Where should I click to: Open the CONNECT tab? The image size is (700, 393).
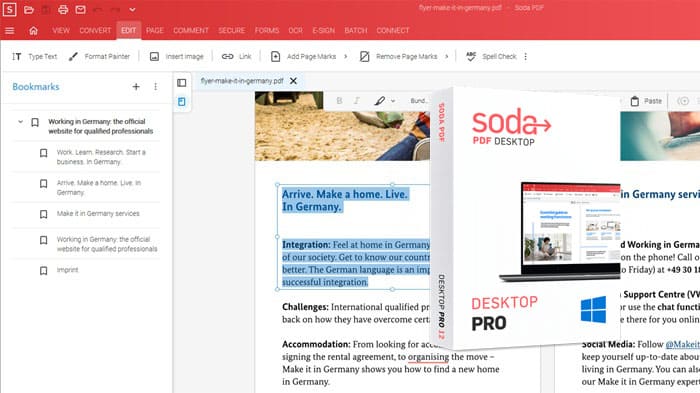tap(393, 30)
